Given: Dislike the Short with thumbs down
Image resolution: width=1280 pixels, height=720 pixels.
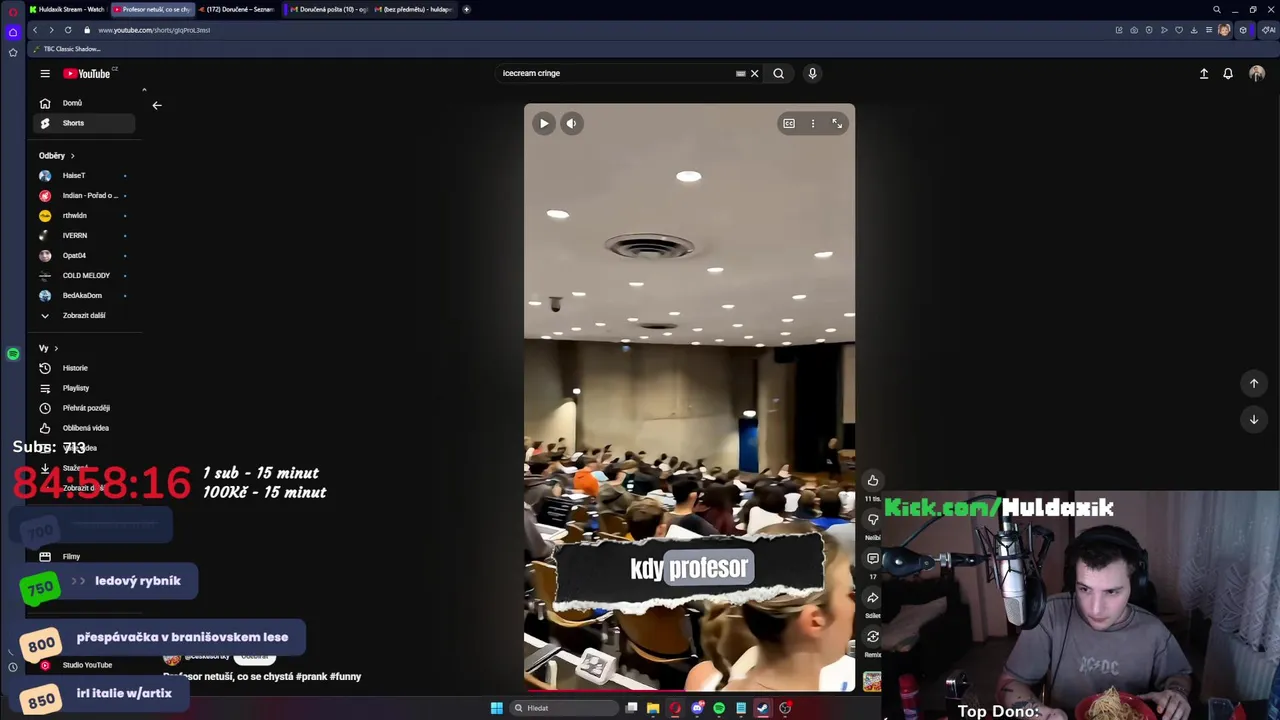Looking at the screenshot, I should coord(873,520).
